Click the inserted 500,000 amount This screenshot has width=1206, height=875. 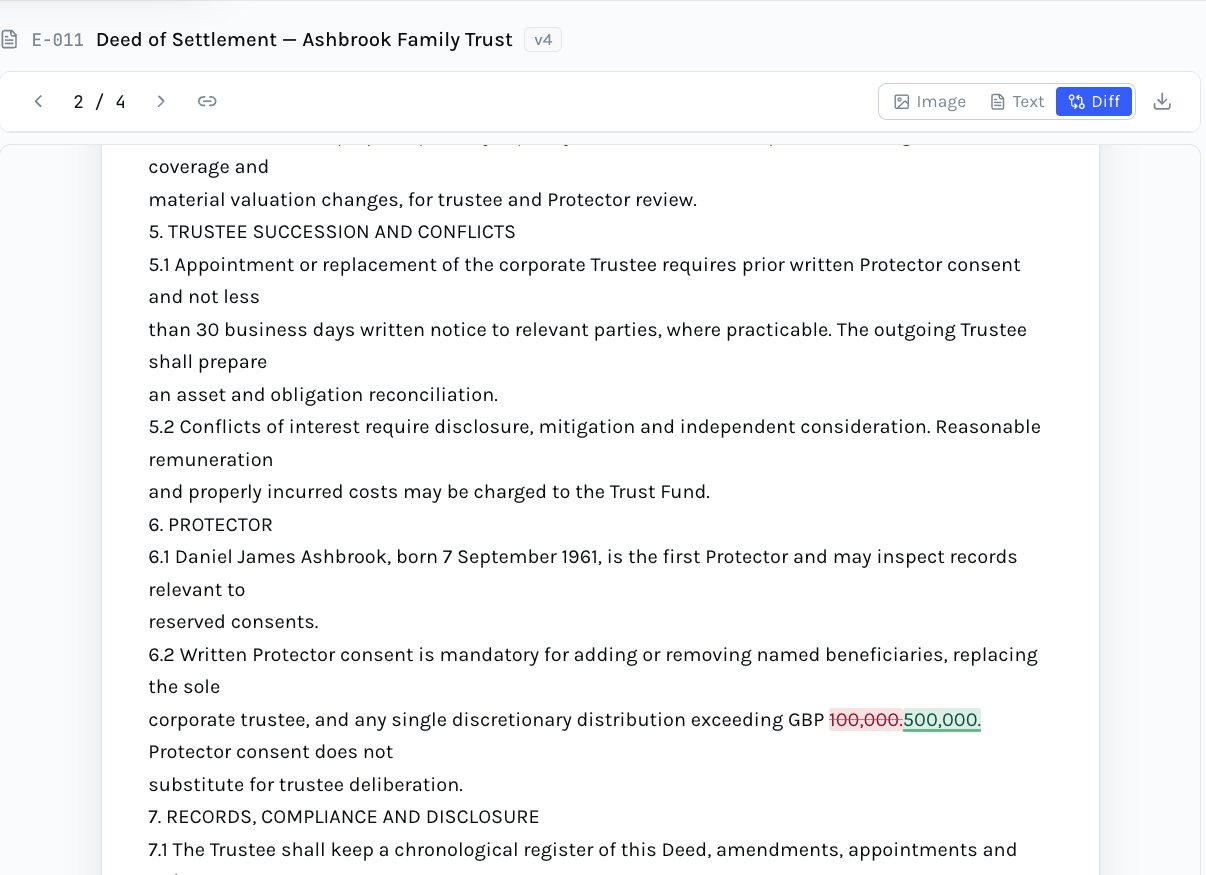point(942,720)
